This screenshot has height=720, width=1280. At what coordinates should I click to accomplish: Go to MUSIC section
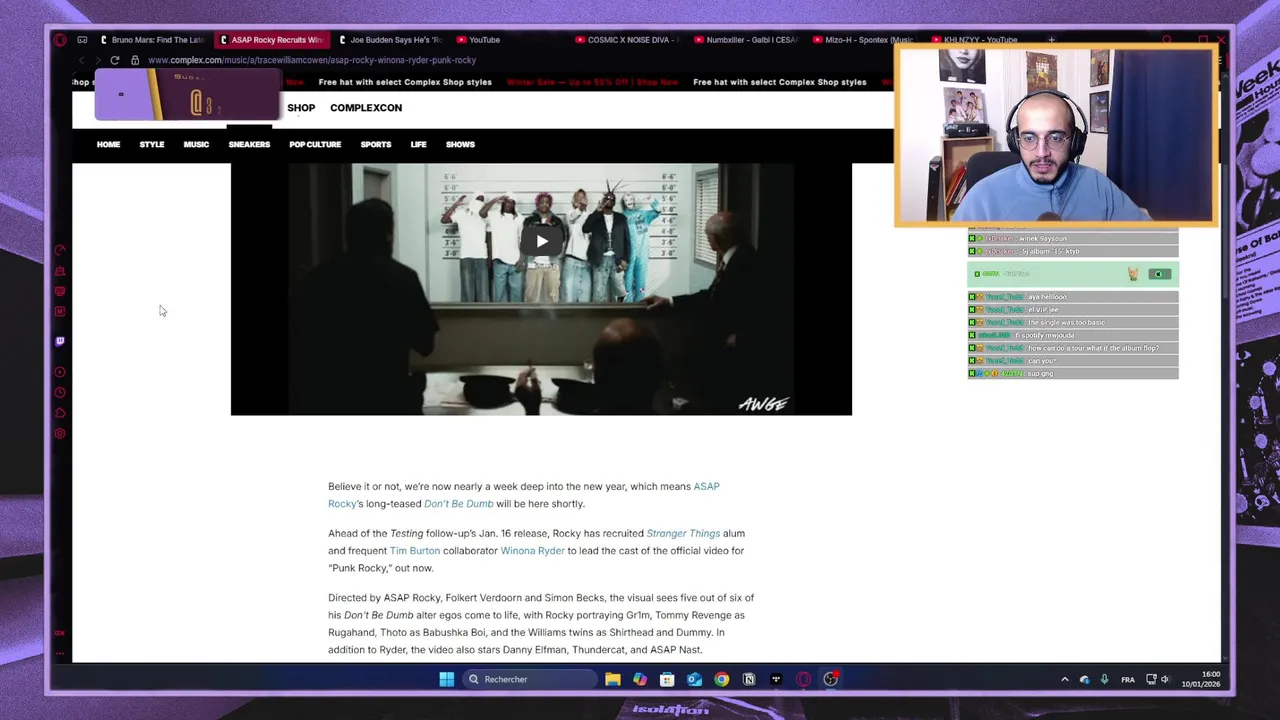coord(196,144)
